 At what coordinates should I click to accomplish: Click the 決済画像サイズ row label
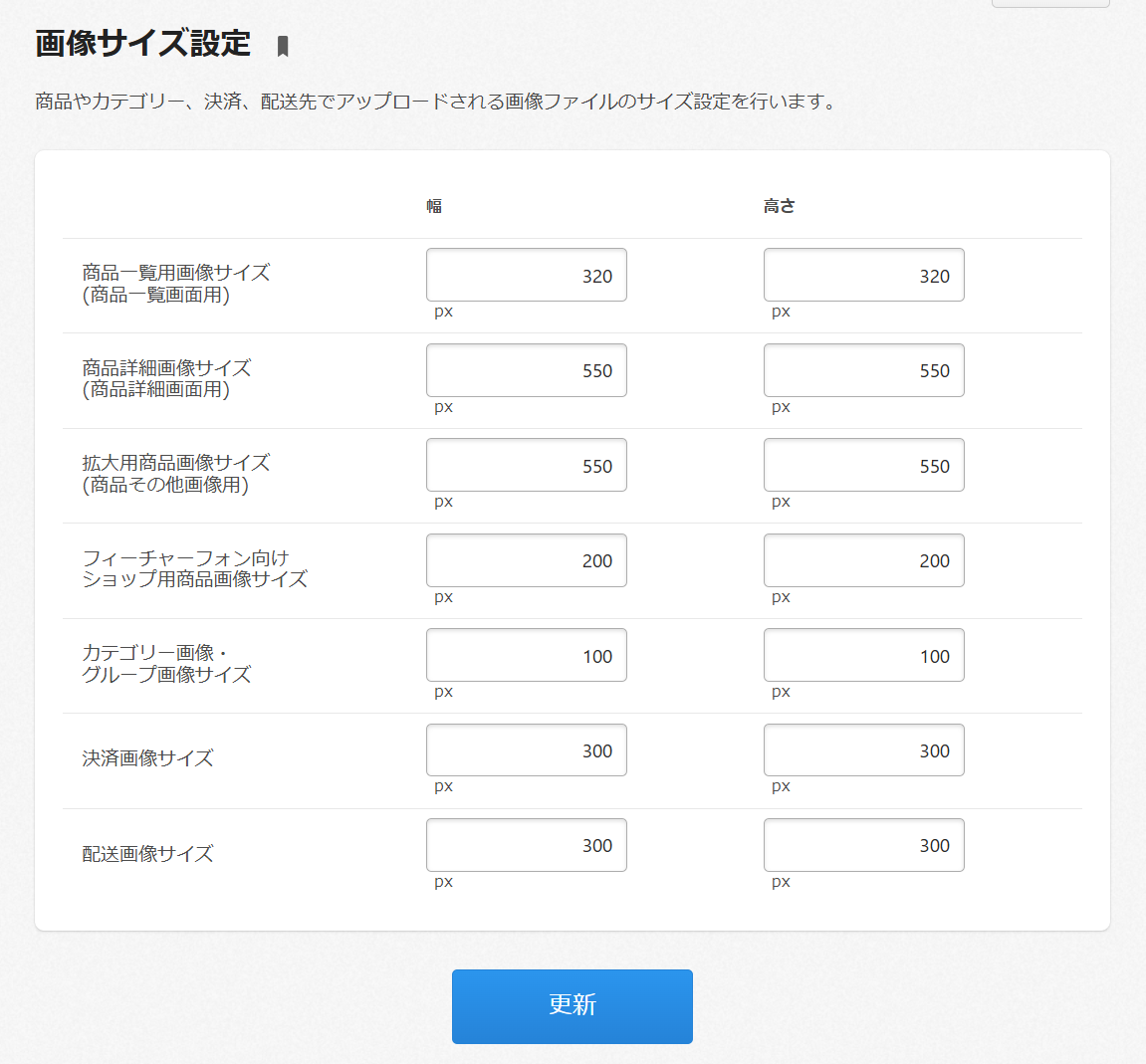147,758
